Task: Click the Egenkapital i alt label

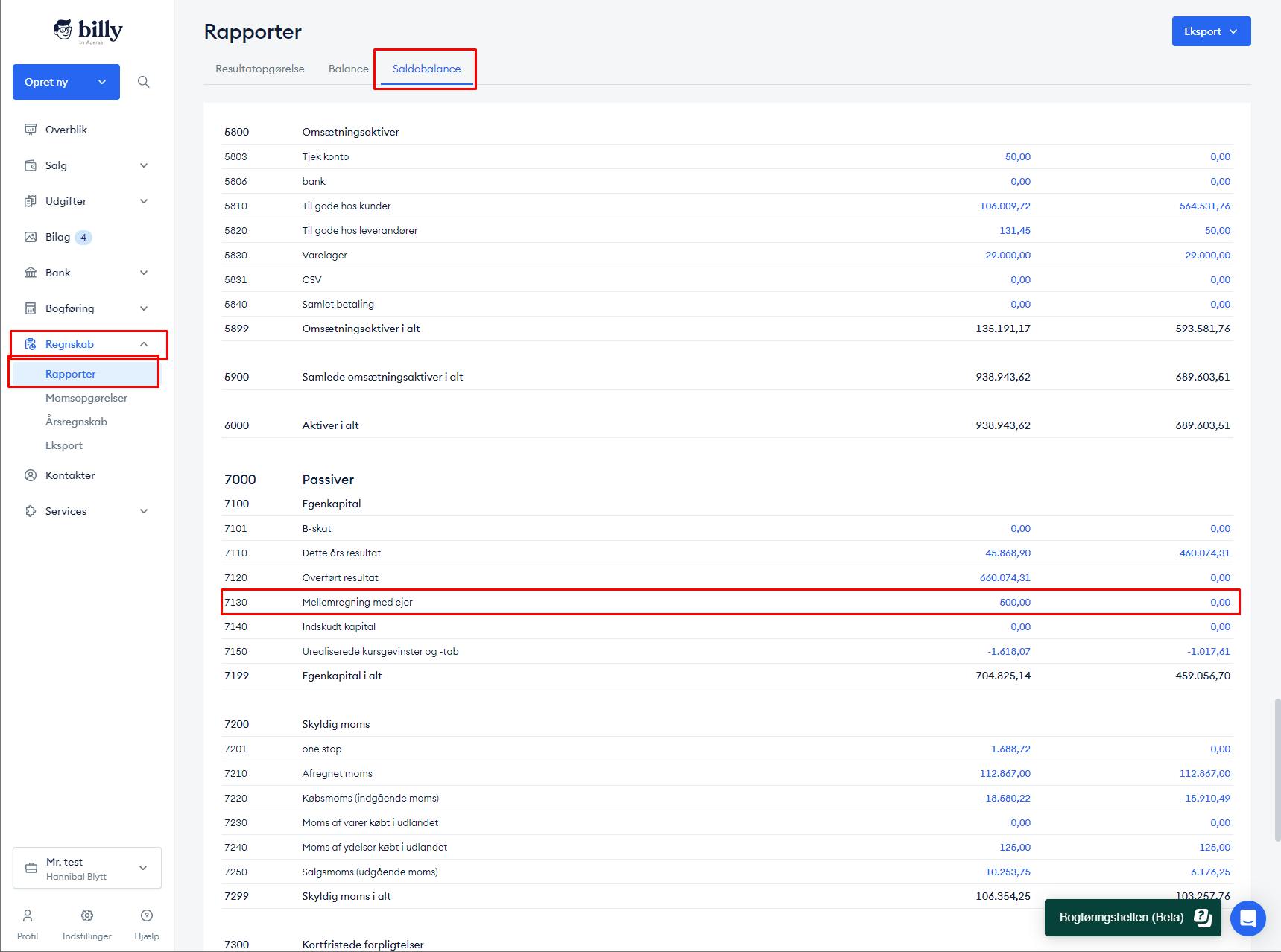Action: (x=342, y=676)
